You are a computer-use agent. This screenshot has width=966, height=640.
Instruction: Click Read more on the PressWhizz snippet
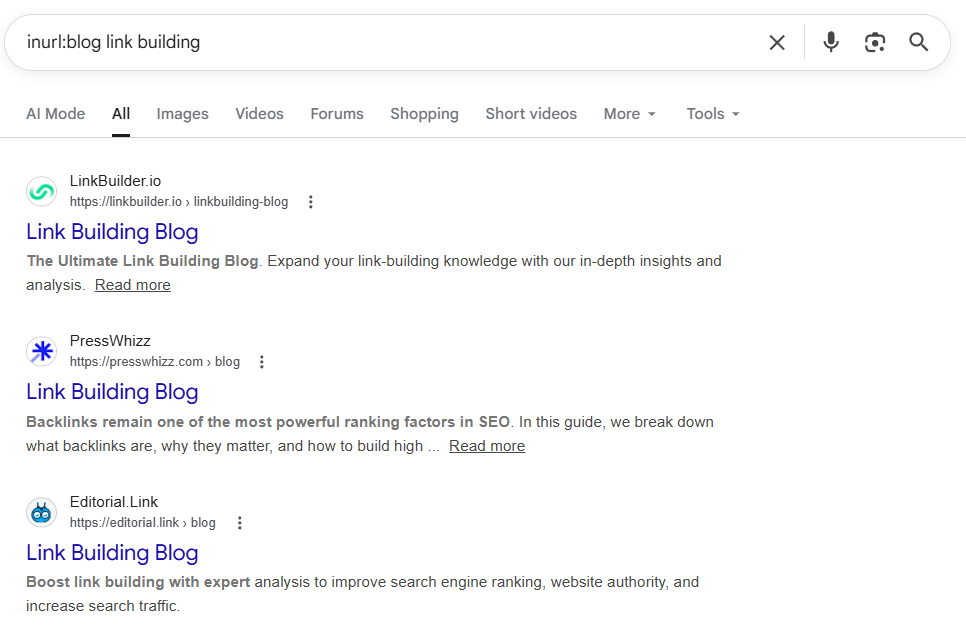click(x=487, y=445)
